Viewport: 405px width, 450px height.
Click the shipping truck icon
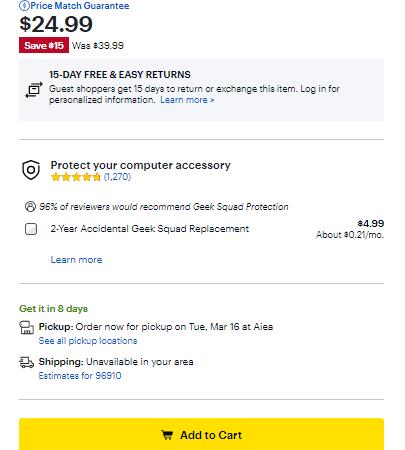[27, 362]
